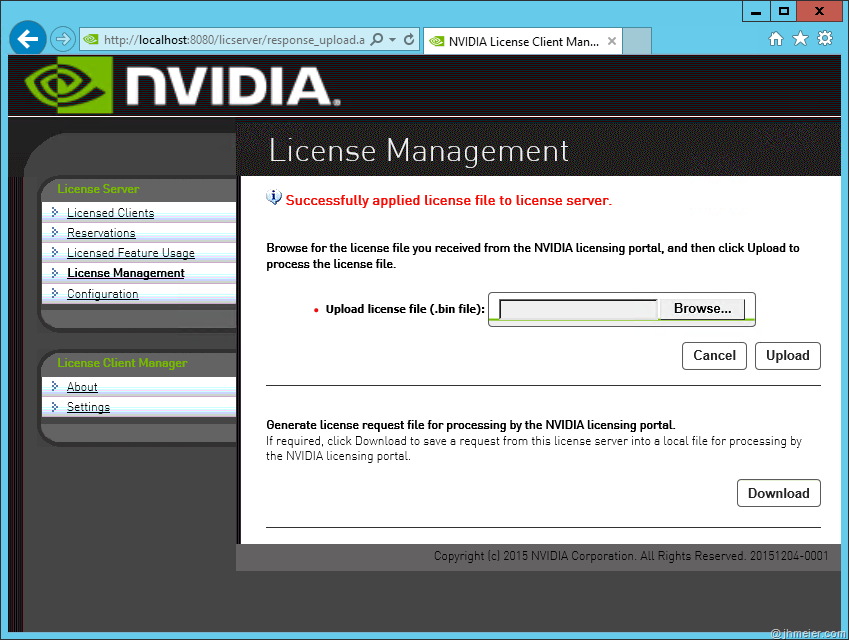Click the browser Back arrow button
The image size is (849, 640).
[27, 39]
